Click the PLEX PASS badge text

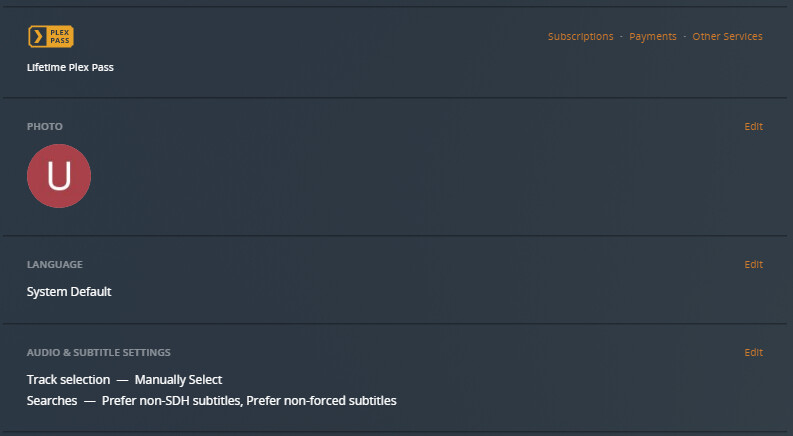58,37
